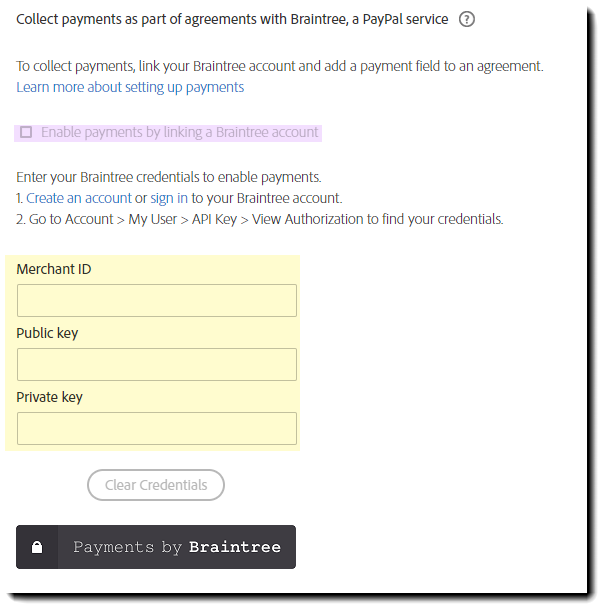Screen dimensions: 600x606
Task: Click the help question mark icon
Action: tap(466, 19)
